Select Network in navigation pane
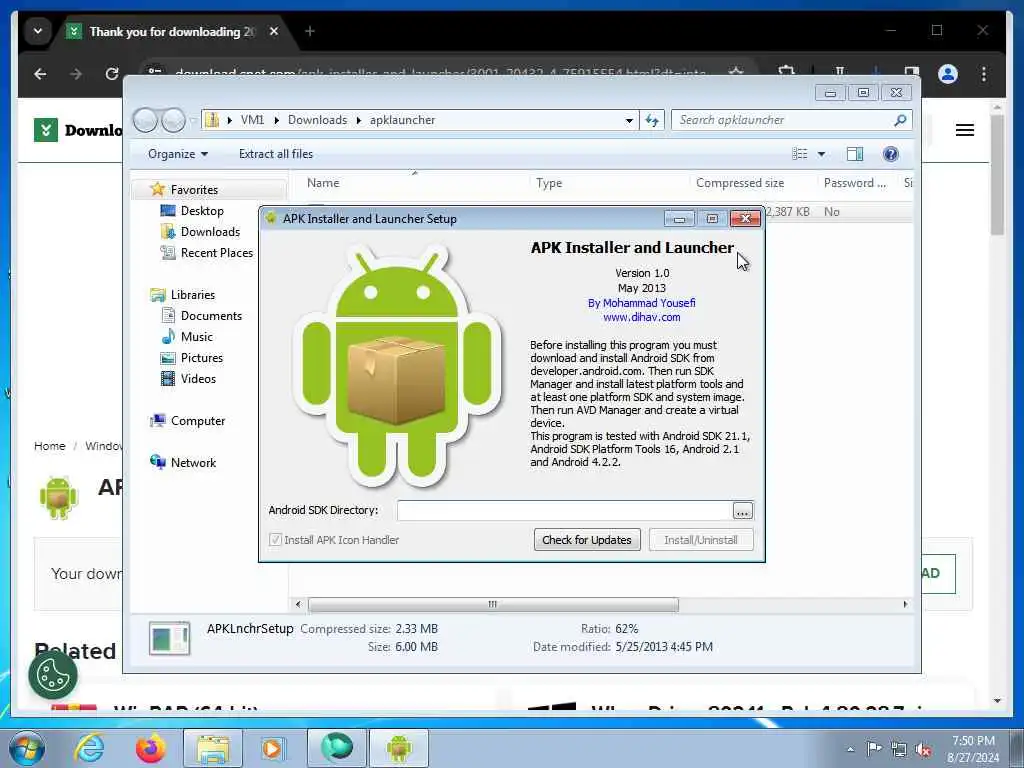Image resolution: width=1024 pixels, height=768 pixels. 193,462
